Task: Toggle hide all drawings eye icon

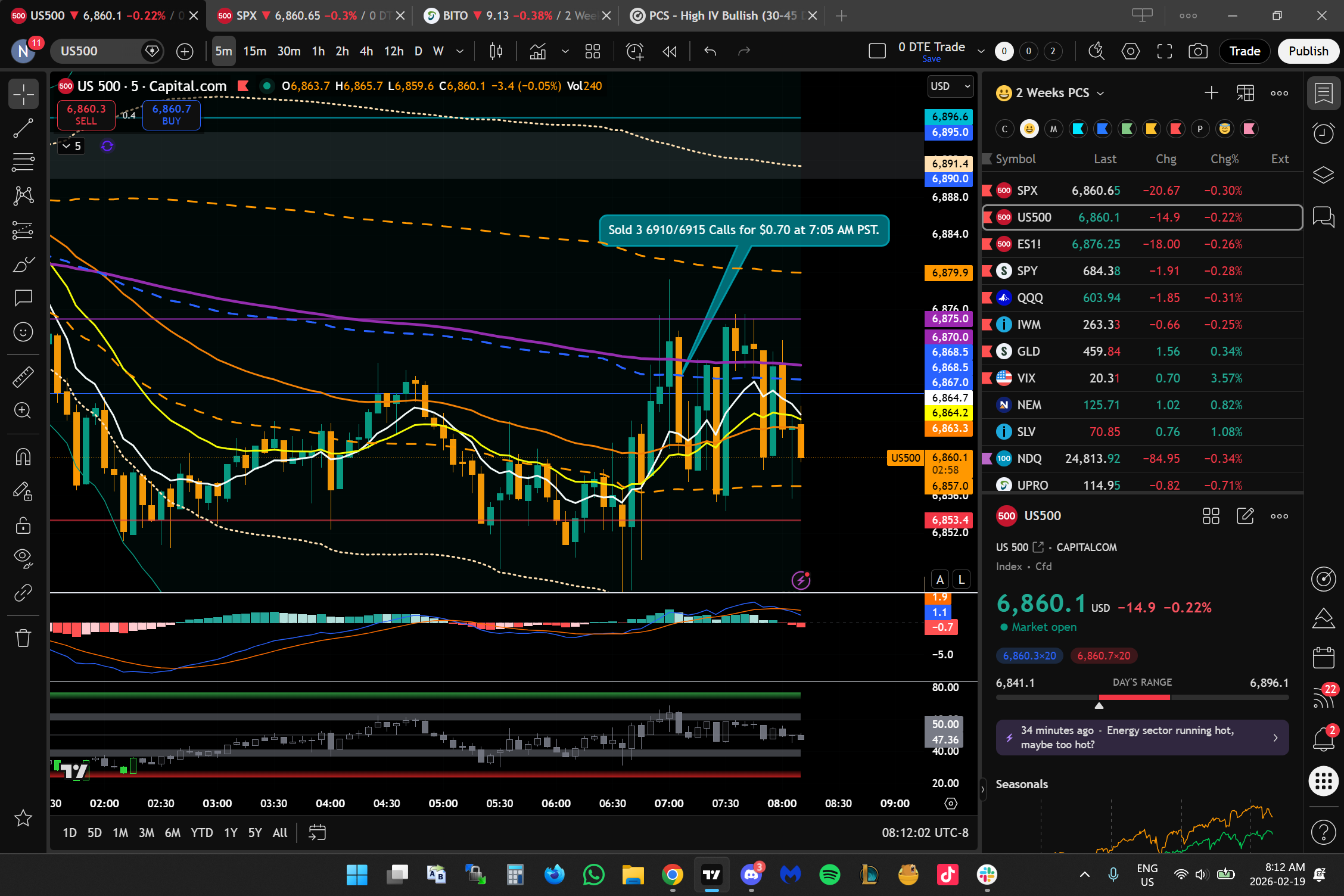Action: pyautogui.click(x=23, y=557)
